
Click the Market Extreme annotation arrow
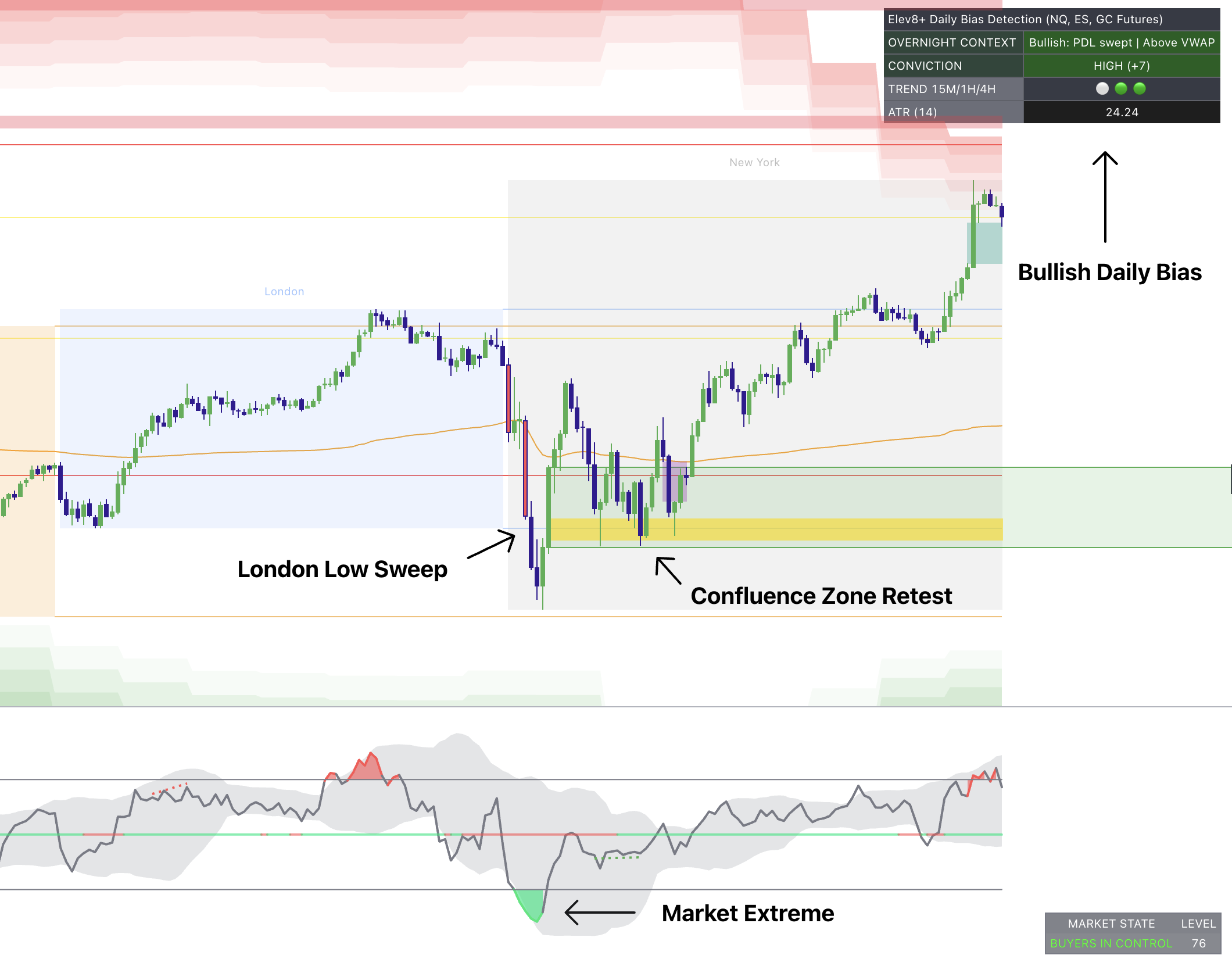tap(599, 913)
